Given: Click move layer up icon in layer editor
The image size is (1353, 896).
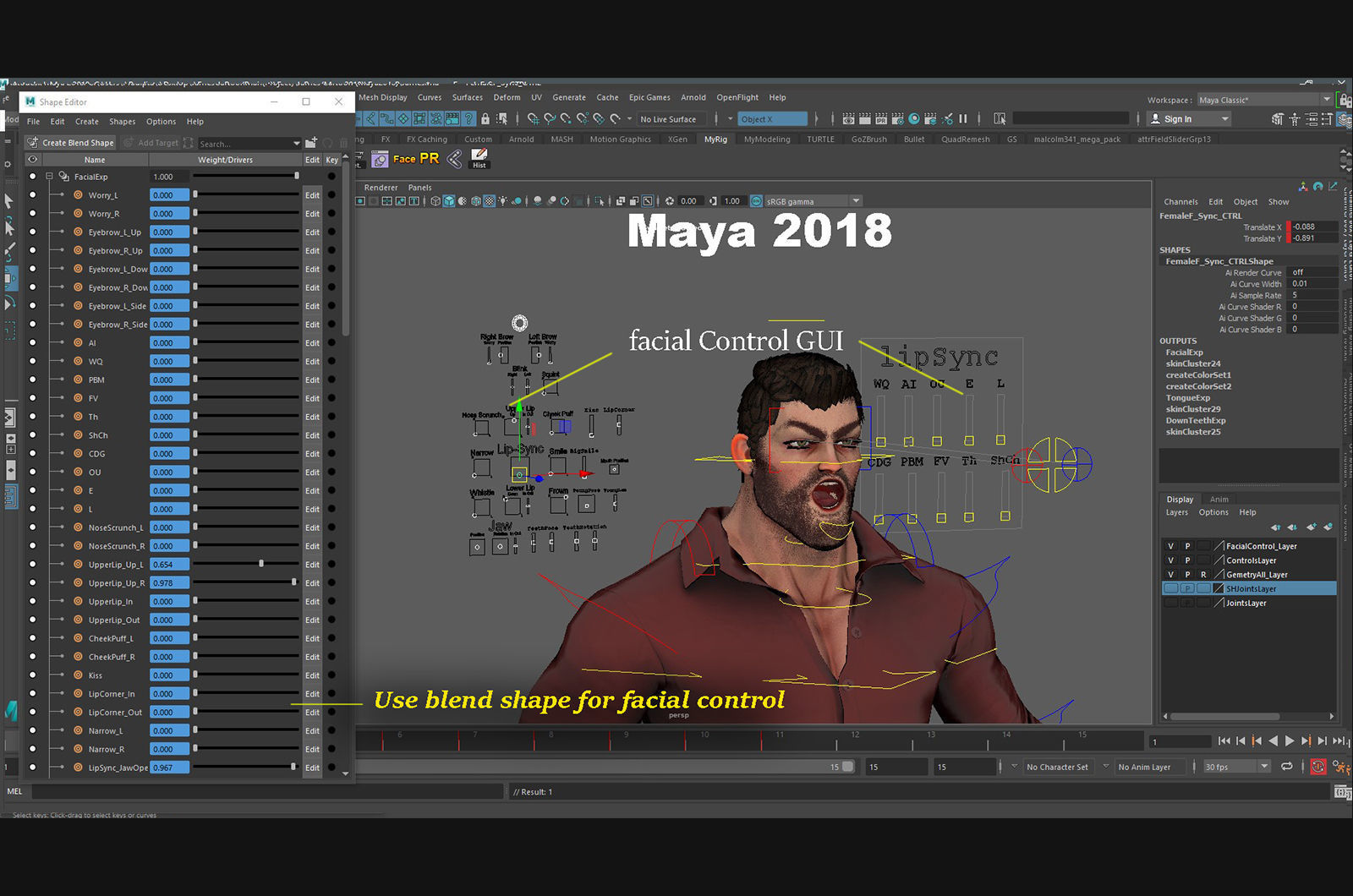Looking at the screenshot, I should pyautogui.click(x=1275, y=527).
